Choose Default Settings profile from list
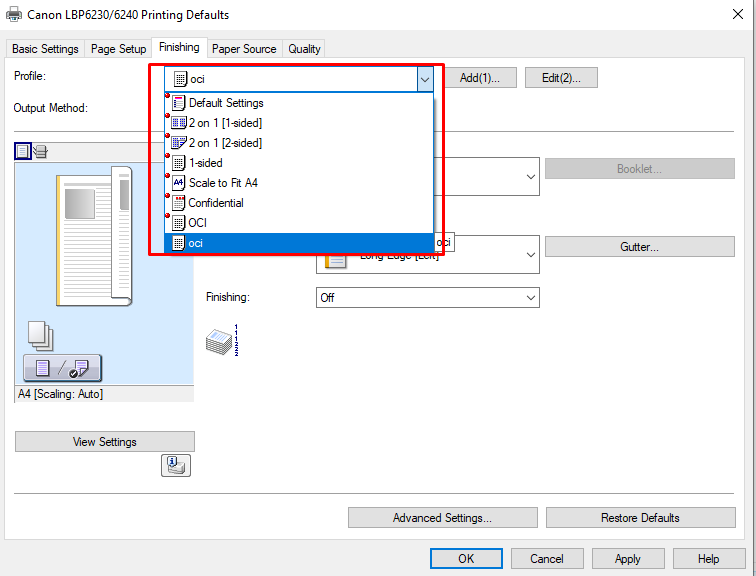The width and height of the screenshot is (756, 576). pos(298,103)
